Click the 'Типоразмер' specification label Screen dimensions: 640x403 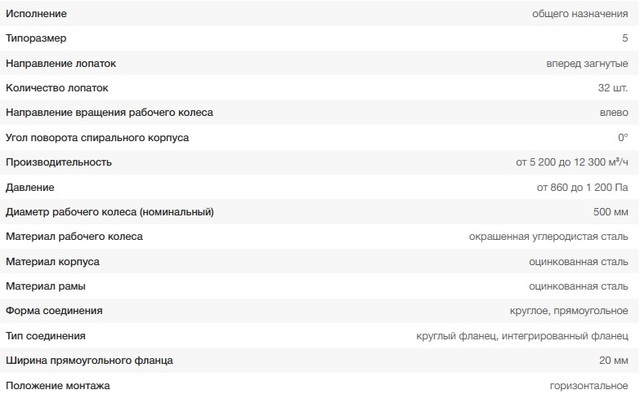tap(37, 38)
